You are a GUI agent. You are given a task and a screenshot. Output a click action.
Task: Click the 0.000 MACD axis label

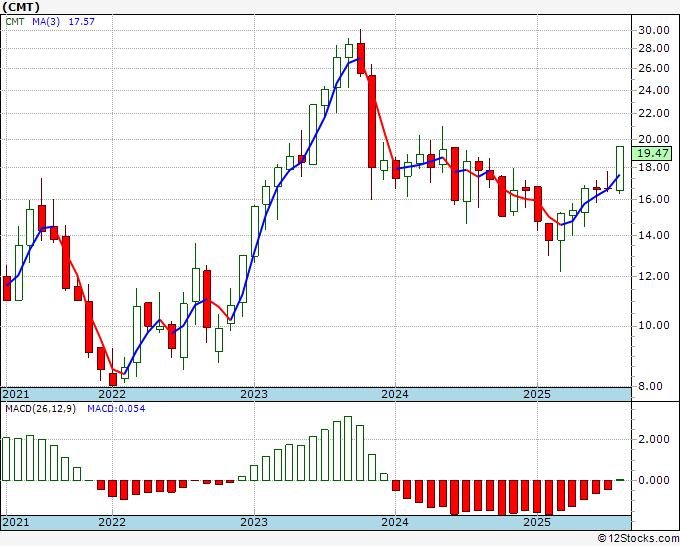coord(654,480)
